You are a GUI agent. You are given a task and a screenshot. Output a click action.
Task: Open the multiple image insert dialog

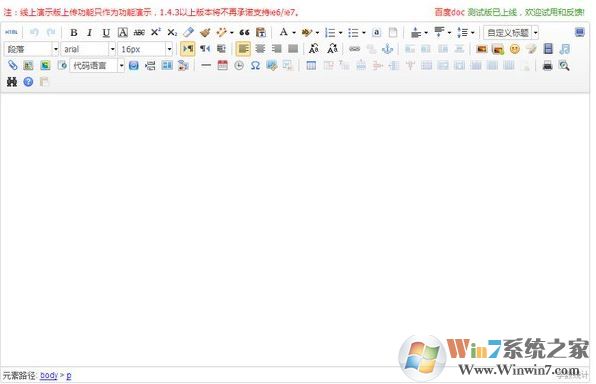[x=498, y=49]
